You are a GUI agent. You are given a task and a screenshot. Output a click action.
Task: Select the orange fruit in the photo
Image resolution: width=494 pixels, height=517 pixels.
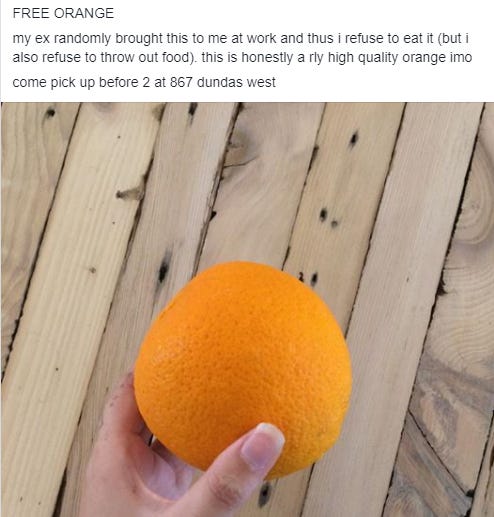243,369
